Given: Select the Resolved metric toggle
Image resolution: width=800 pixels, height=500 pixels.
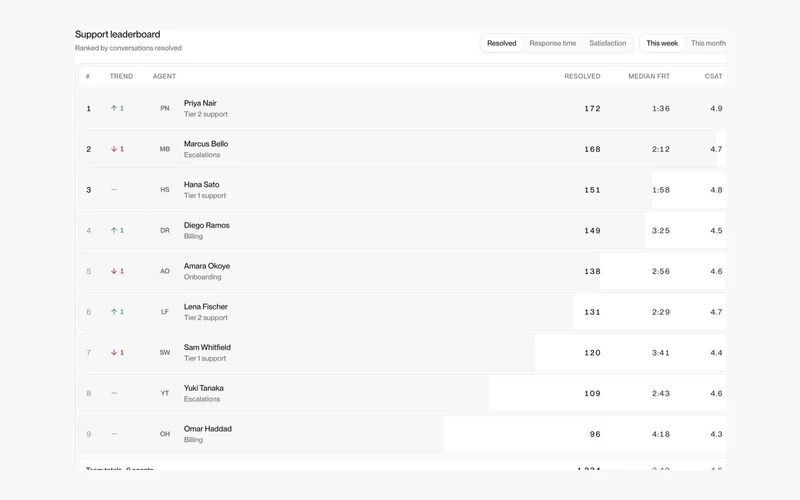Looking at the screenshot, I should (x=502, y=43).
